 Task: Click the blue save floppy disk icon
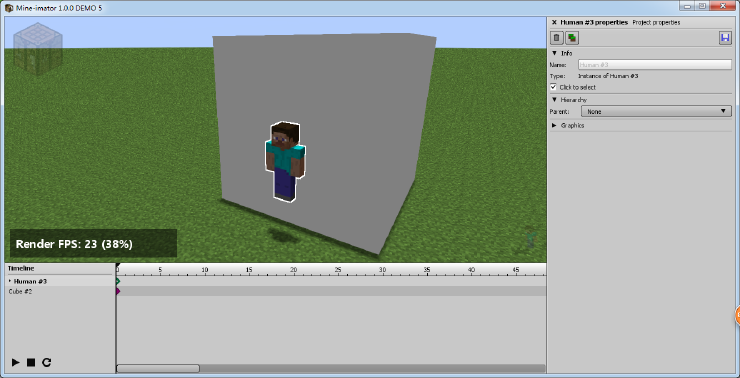pyautogui.click(x=725, y=38)
